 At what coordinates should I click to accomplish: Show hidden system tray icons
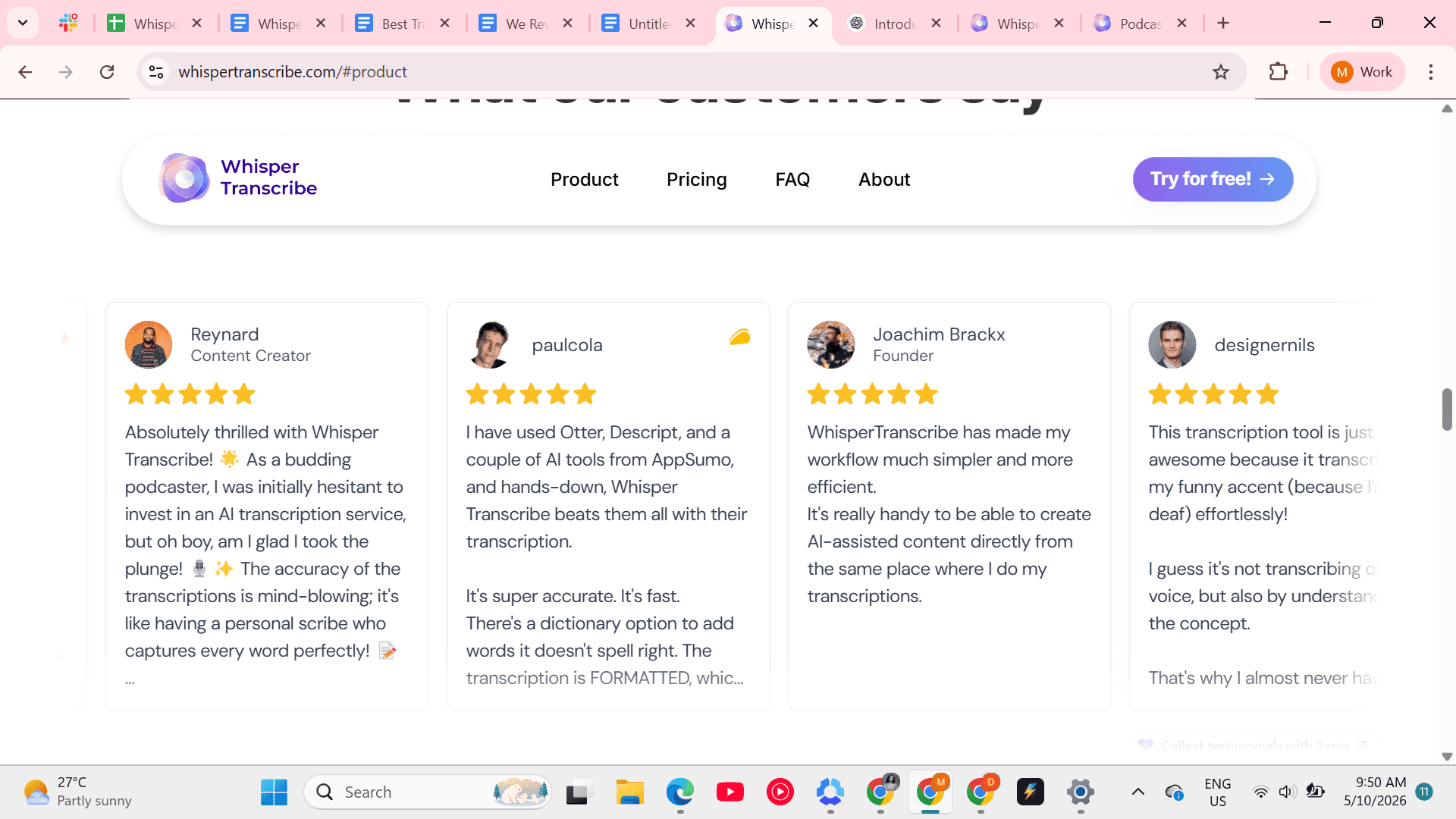click(1137, 792)
